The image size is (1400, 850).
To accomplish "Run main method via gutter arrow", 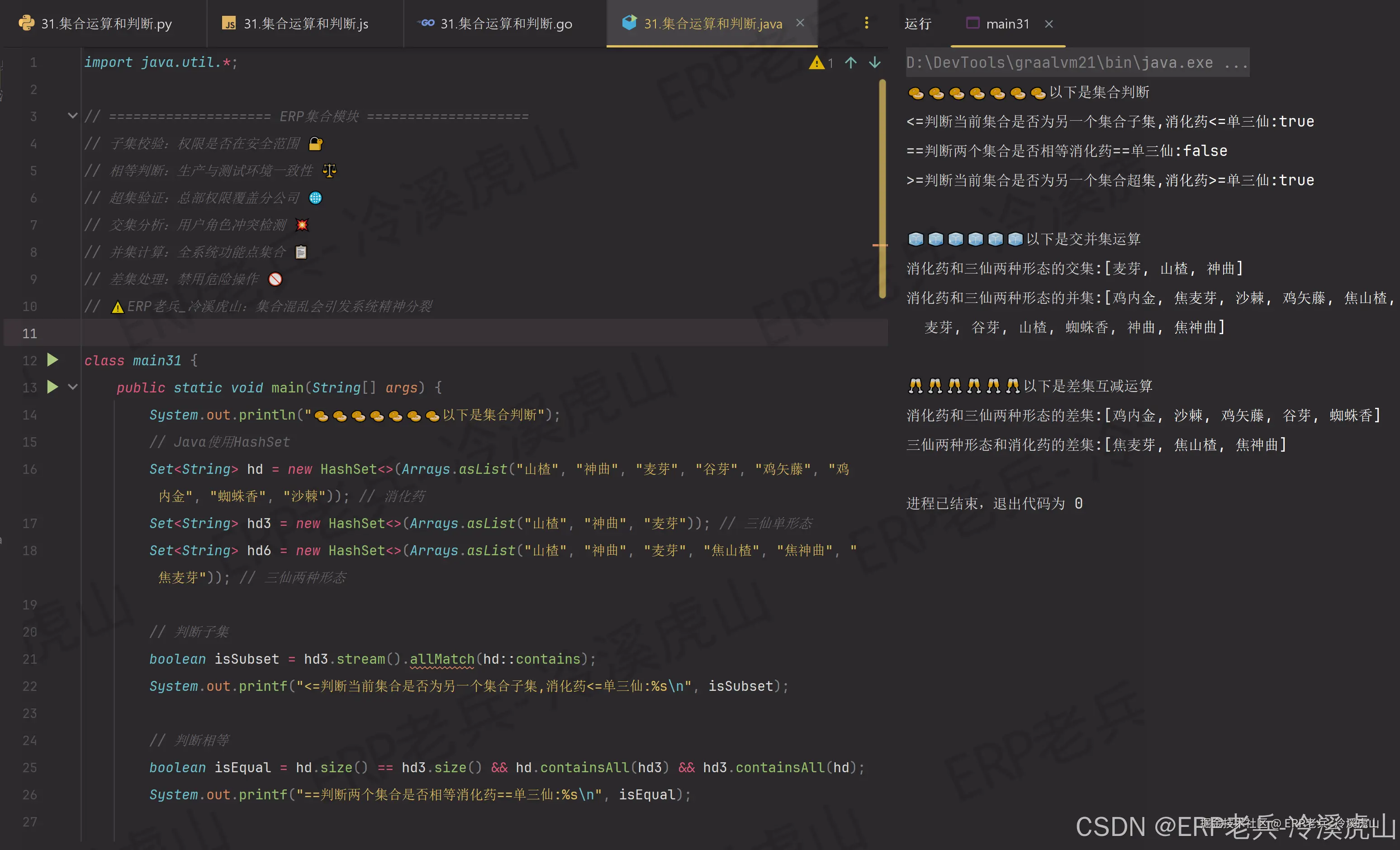I will (52, 387).
